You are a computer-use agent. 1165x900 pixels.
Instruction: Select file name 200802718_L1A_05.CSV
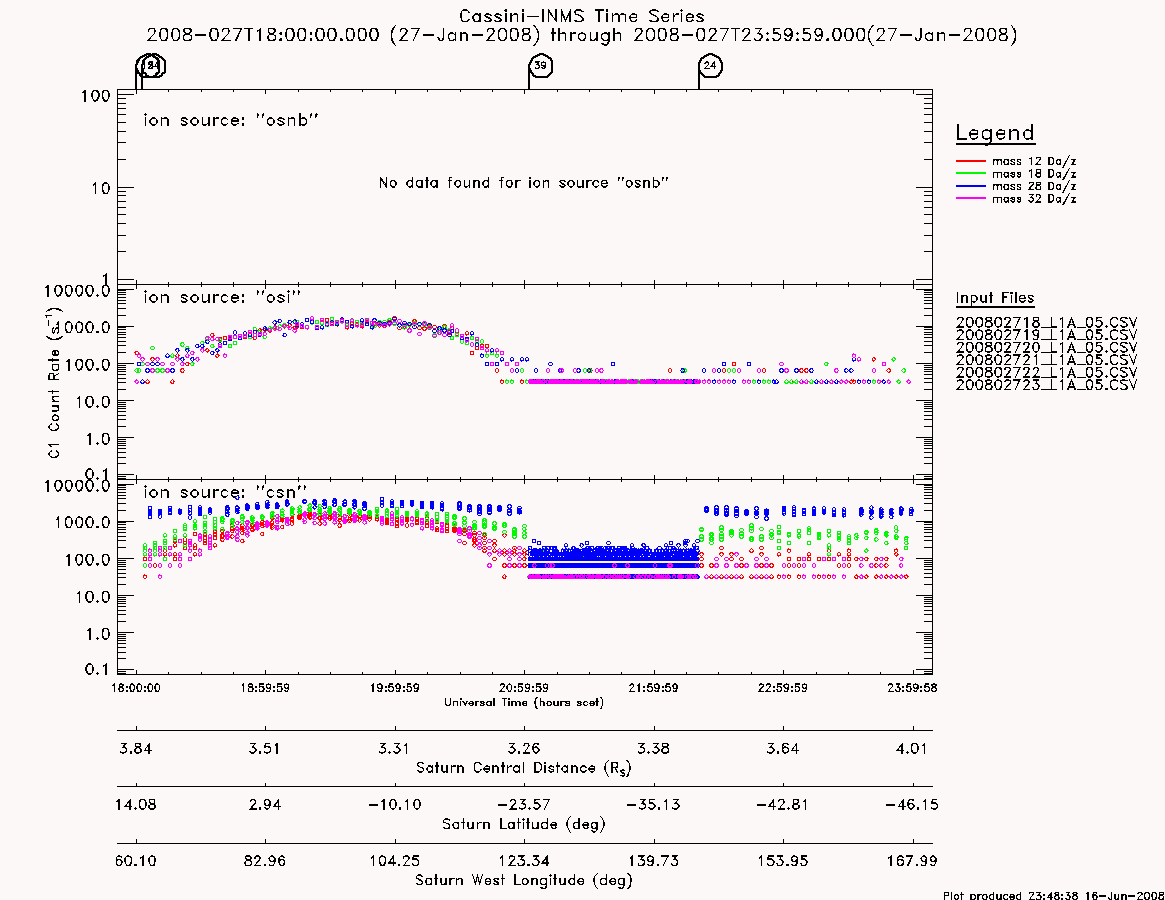pyautogui.click(x=1046, y=323)
